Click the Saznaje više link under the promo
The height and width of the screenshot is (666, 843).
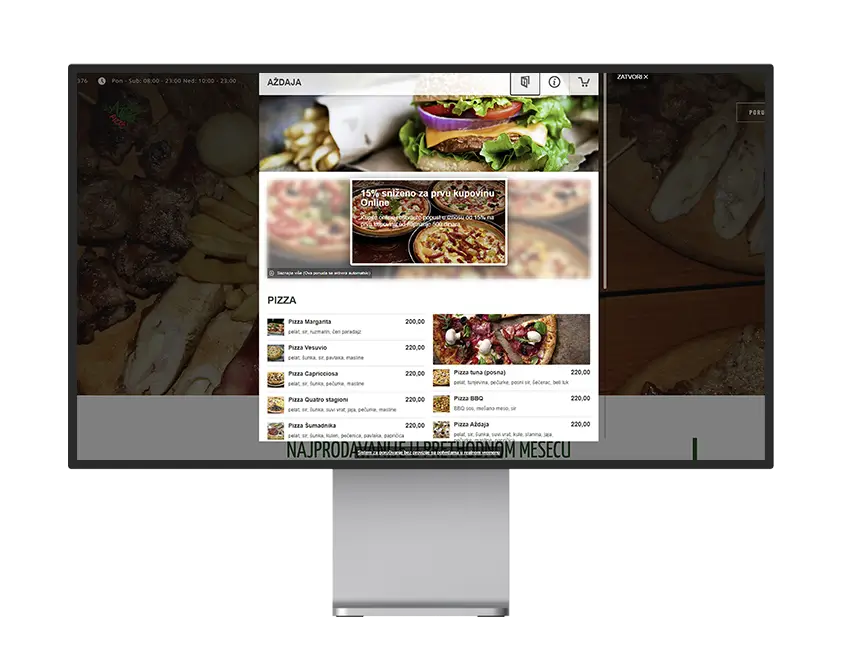pos(320,273)
